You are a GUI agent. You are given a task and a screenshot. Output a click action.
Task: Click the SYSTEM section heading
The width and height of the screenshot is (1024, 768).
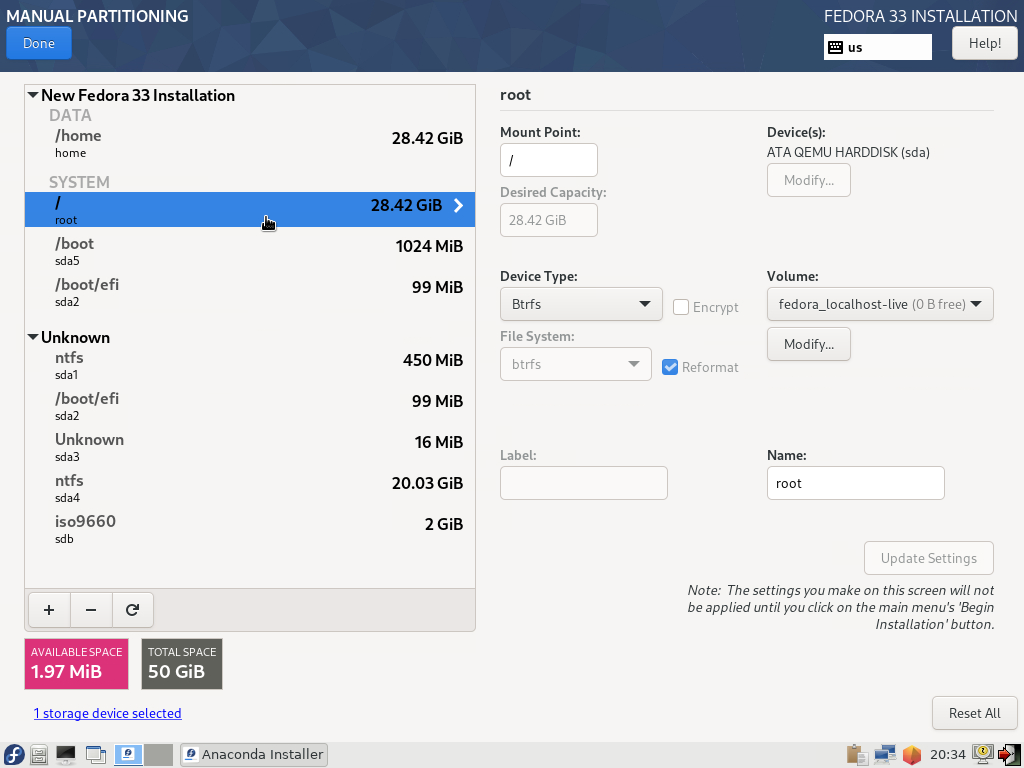[x=79, y=182]
